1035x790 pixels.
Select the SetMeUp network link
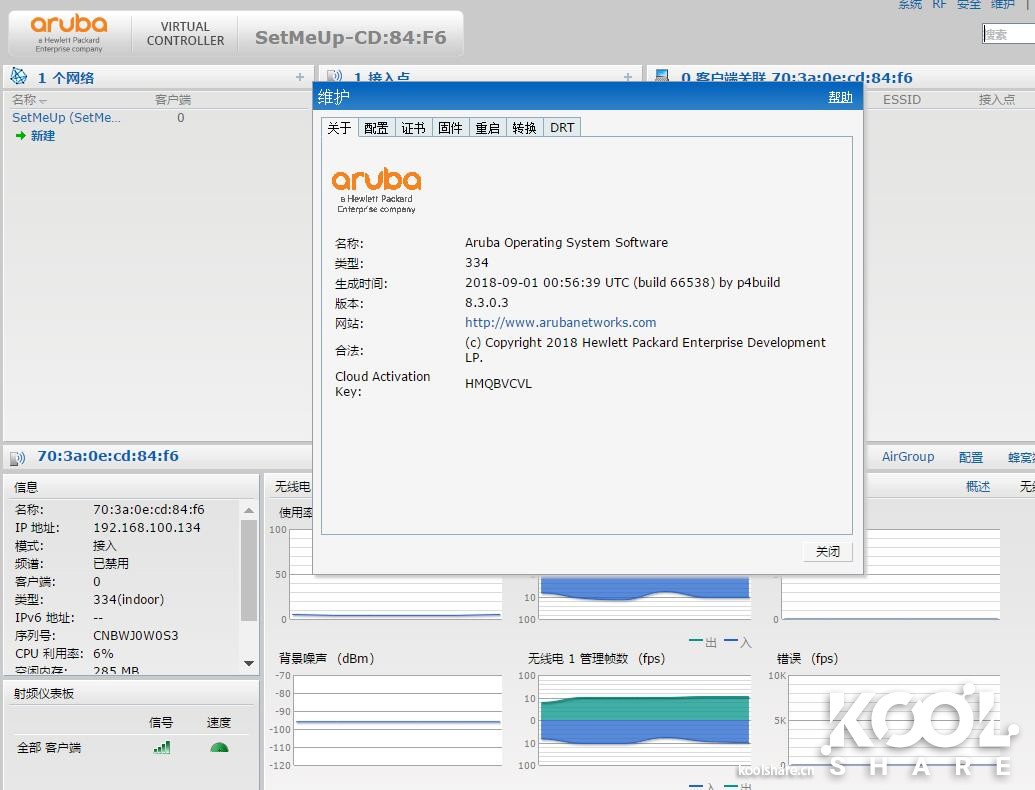coord(67,117)
